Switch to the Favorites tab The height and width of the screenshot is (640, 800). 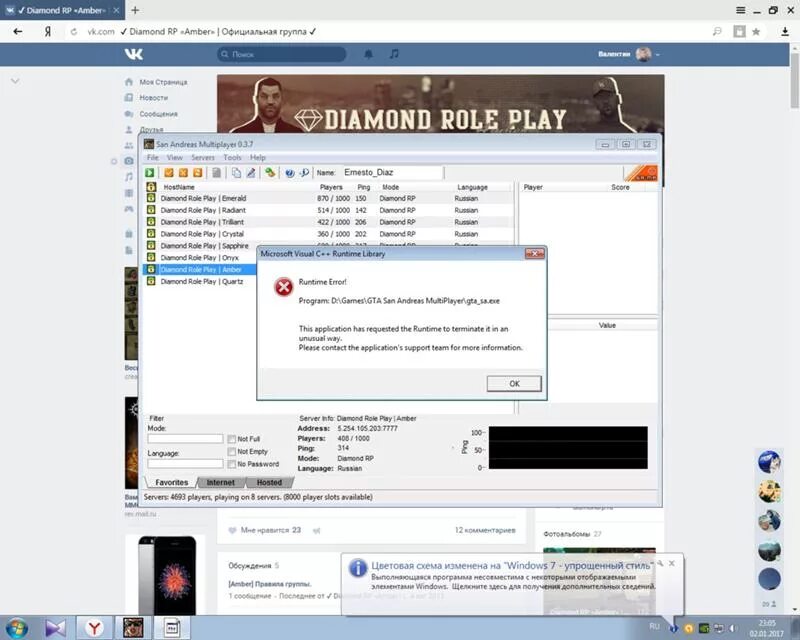click(171, 482)
